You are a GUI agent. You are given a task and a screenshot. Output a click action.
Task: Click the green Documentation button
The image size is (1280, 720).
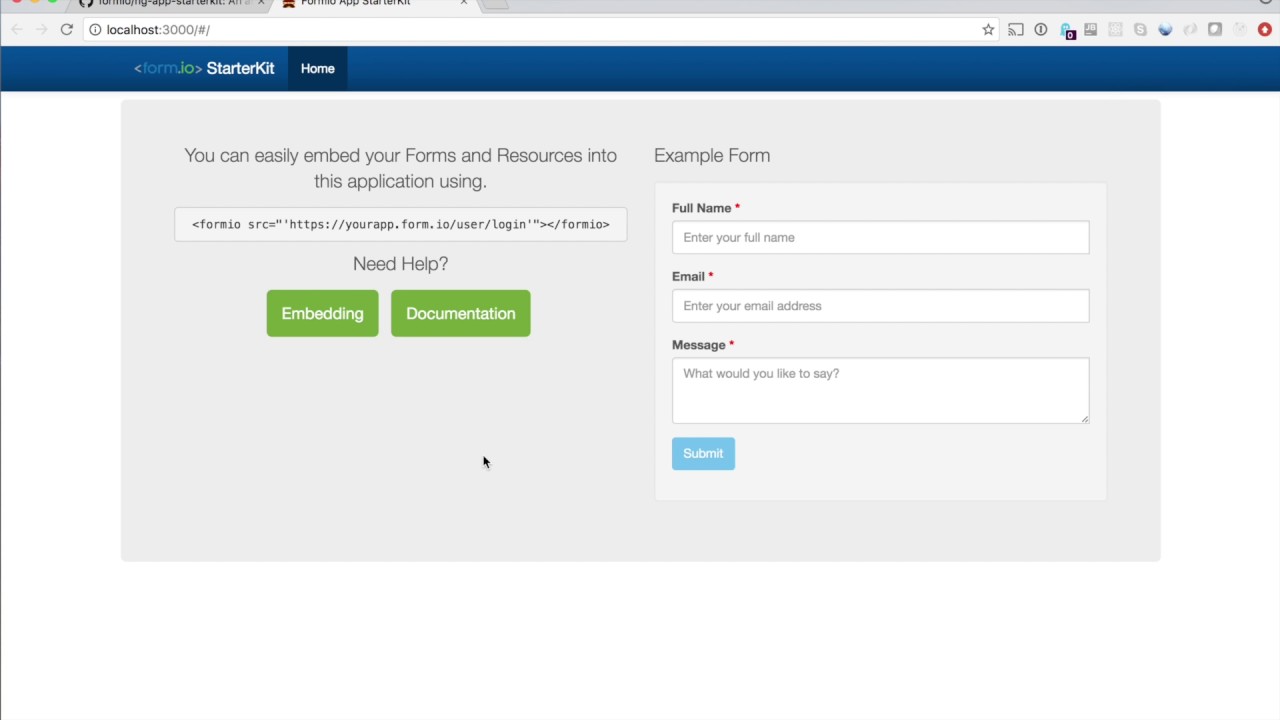click(x=460, y=313)
